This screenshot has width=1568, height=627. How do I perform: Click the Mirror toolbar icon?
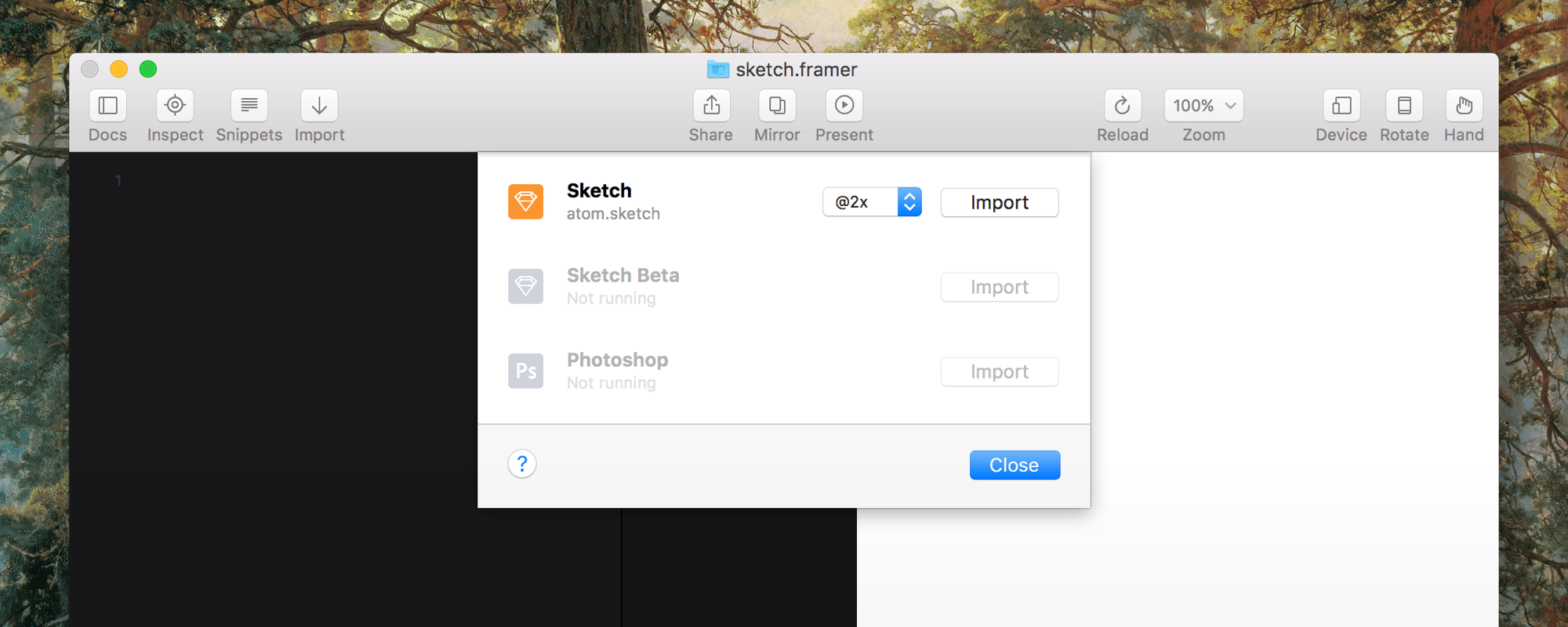point(777,105)
